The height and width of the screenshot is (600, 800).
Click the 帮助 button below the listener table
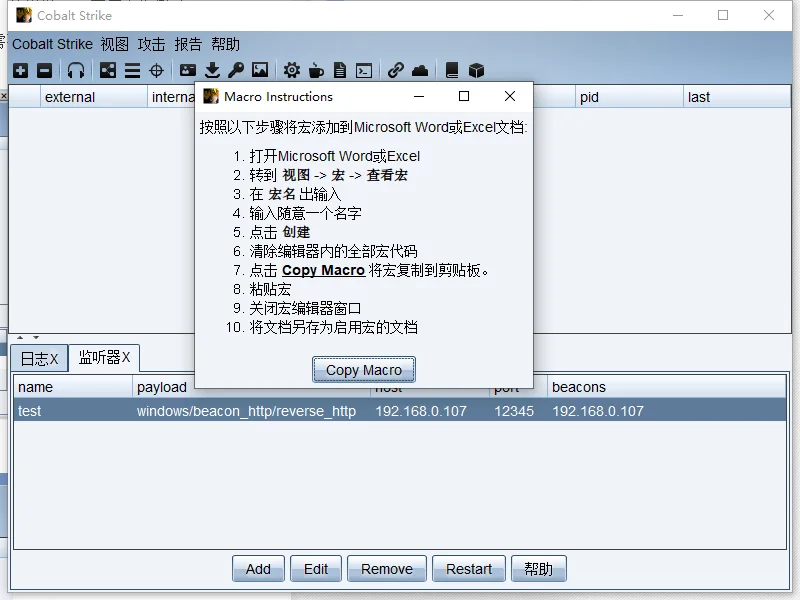[539, 569]
